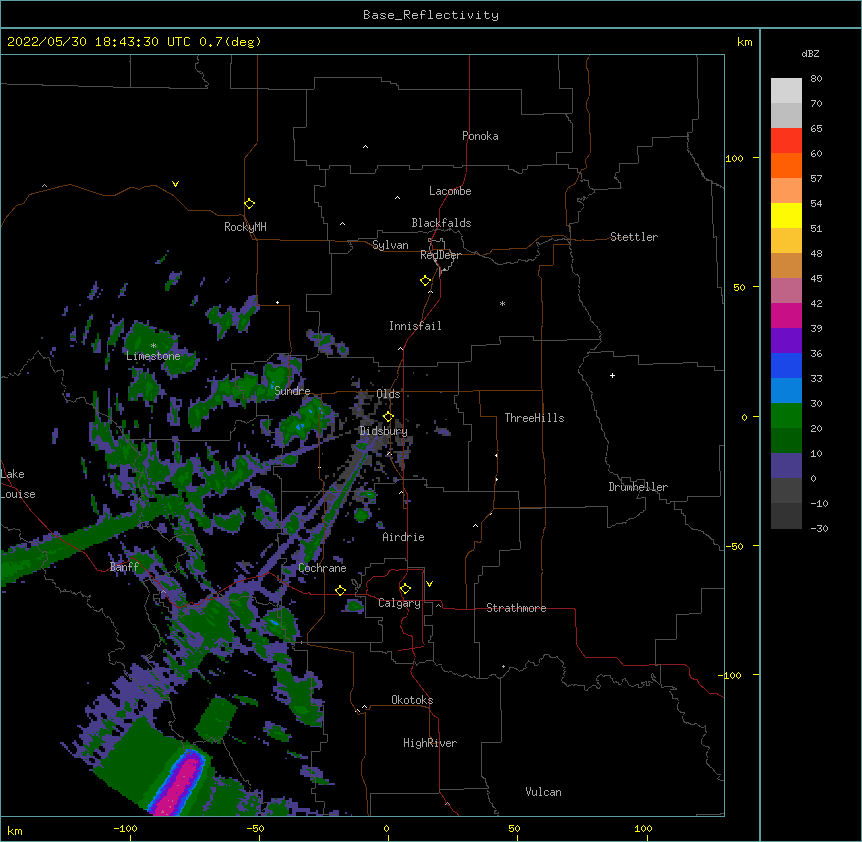Pick the magenta swatch in the dBZ legend
This screenshot has height=842, width=862.
point(786,315)
